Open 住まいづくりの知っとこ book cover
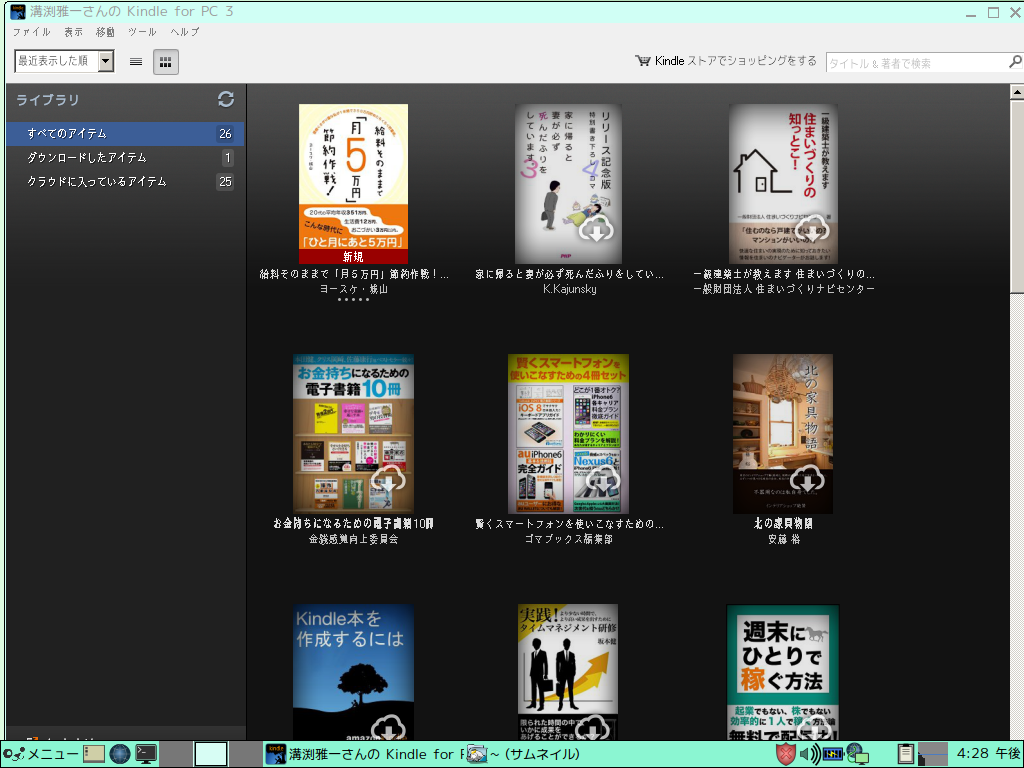1024x768 pixels. click(x=783, y=184)
